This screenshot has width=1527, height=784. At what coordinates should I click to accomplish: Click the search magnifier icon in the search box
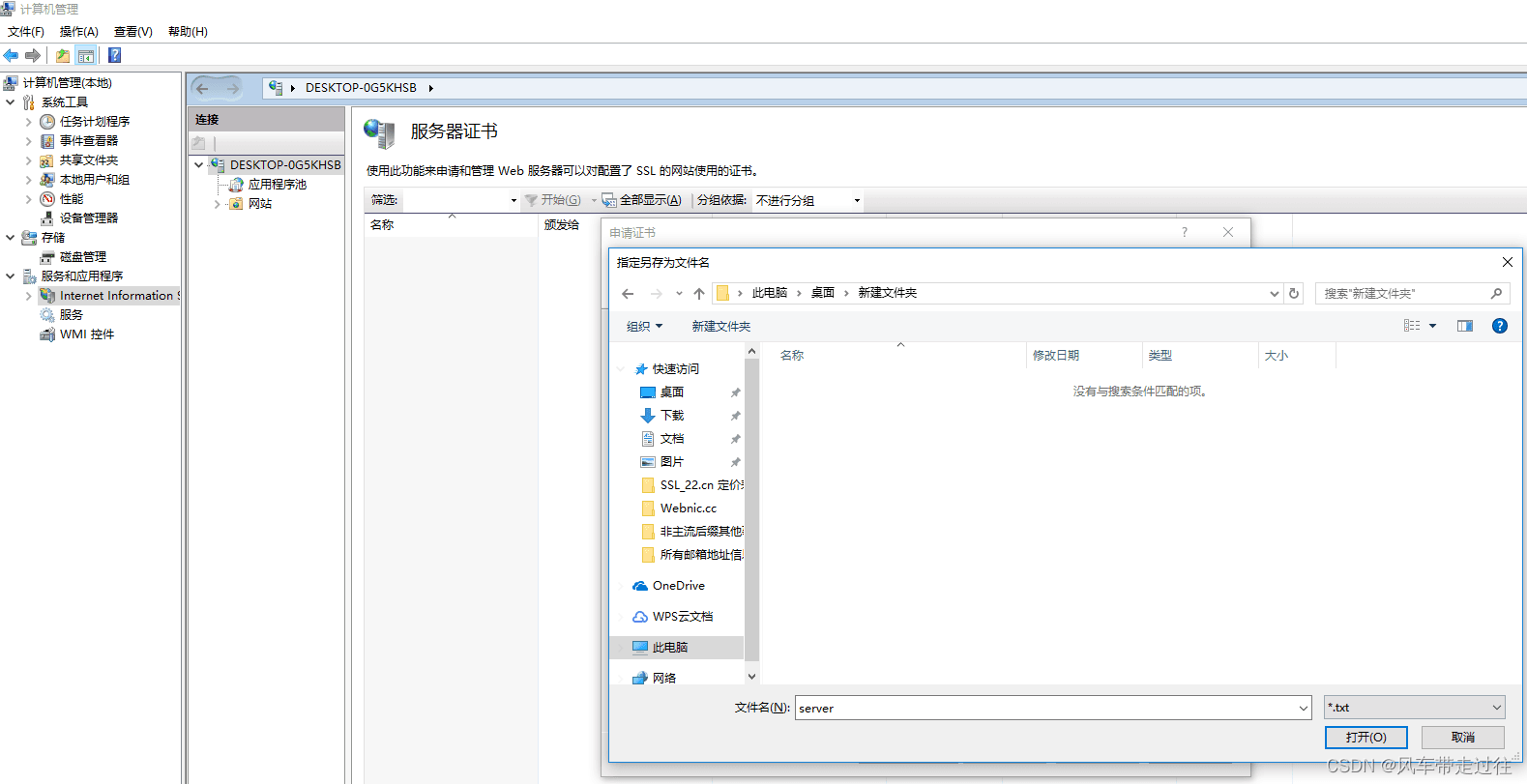[x=1496, y=293]
